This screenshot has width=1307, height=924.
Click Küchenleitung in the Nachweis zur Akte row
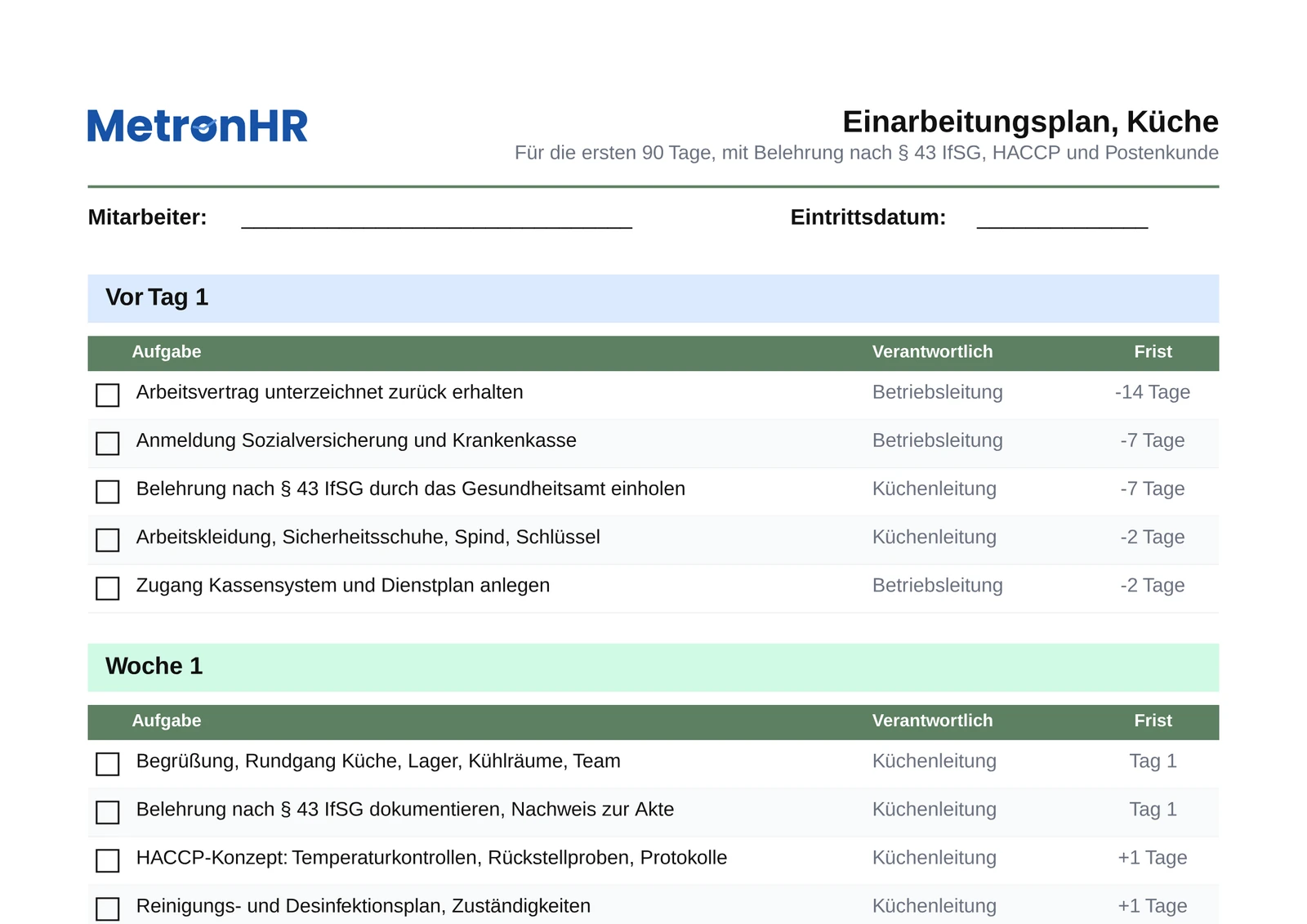tap(935, 810)
